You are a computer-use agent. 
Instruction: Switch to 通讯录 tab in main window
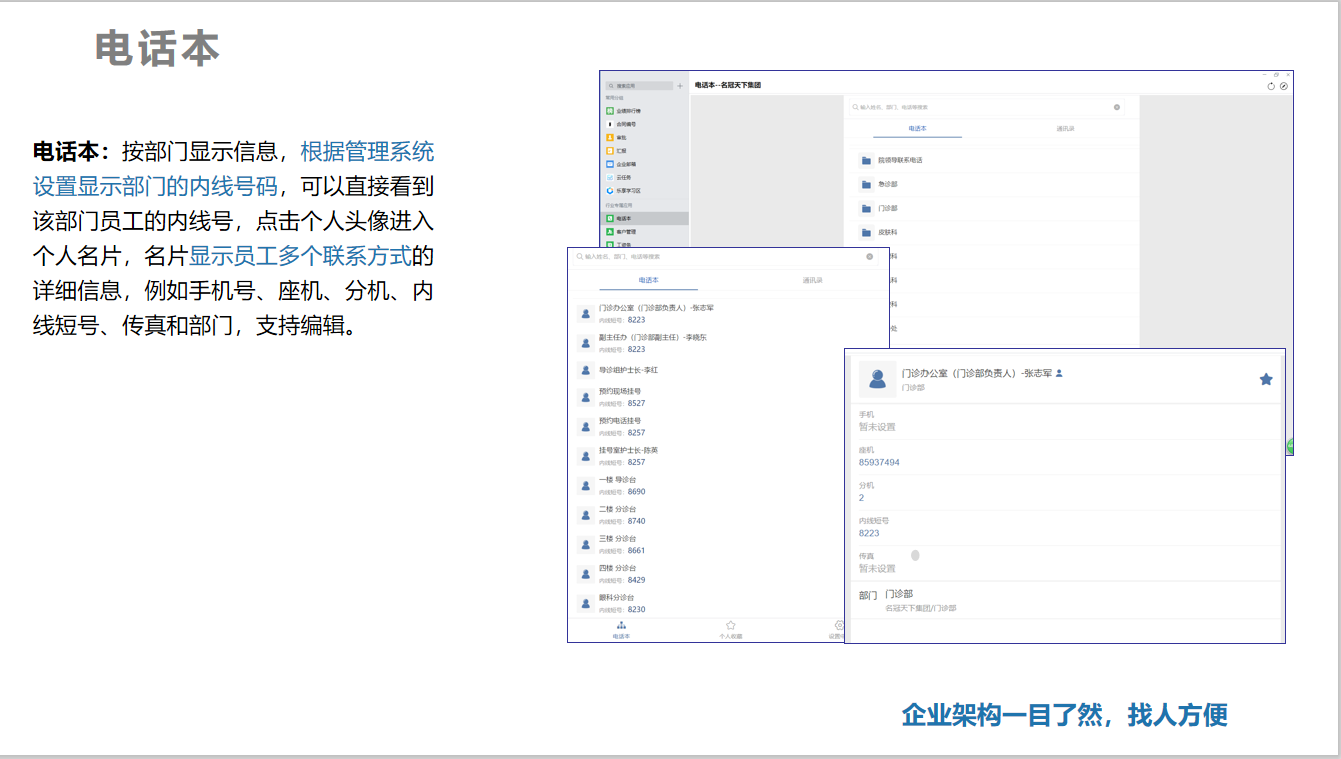click(x=1065, y=129)
